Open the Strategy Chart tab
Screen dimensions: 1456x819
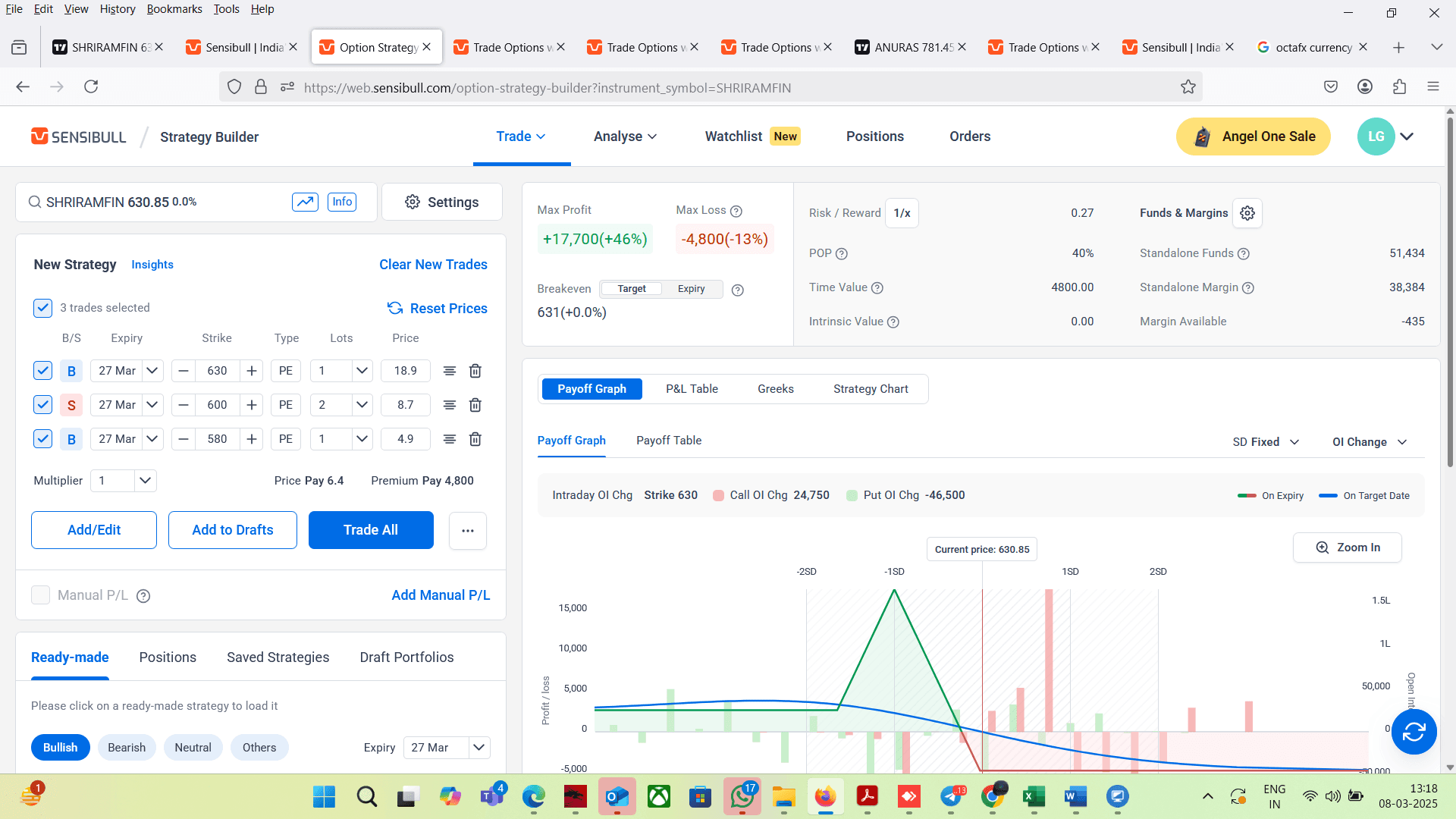tap(871, 389)
